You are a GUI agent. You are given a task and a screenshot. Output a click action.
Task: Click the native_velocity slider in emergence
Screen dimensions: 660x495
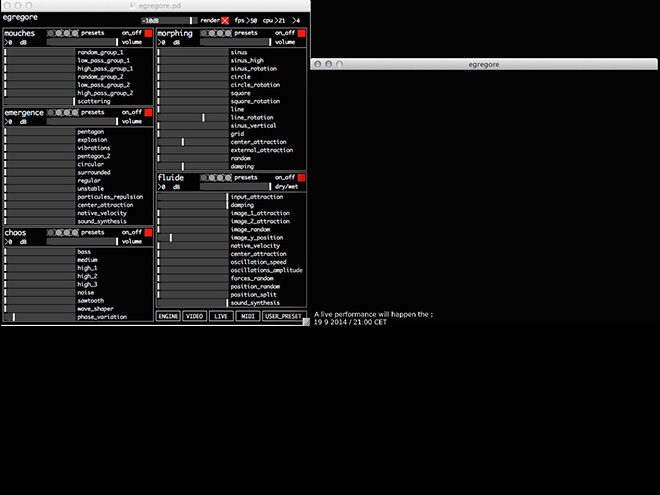click(x=40, y=213)
